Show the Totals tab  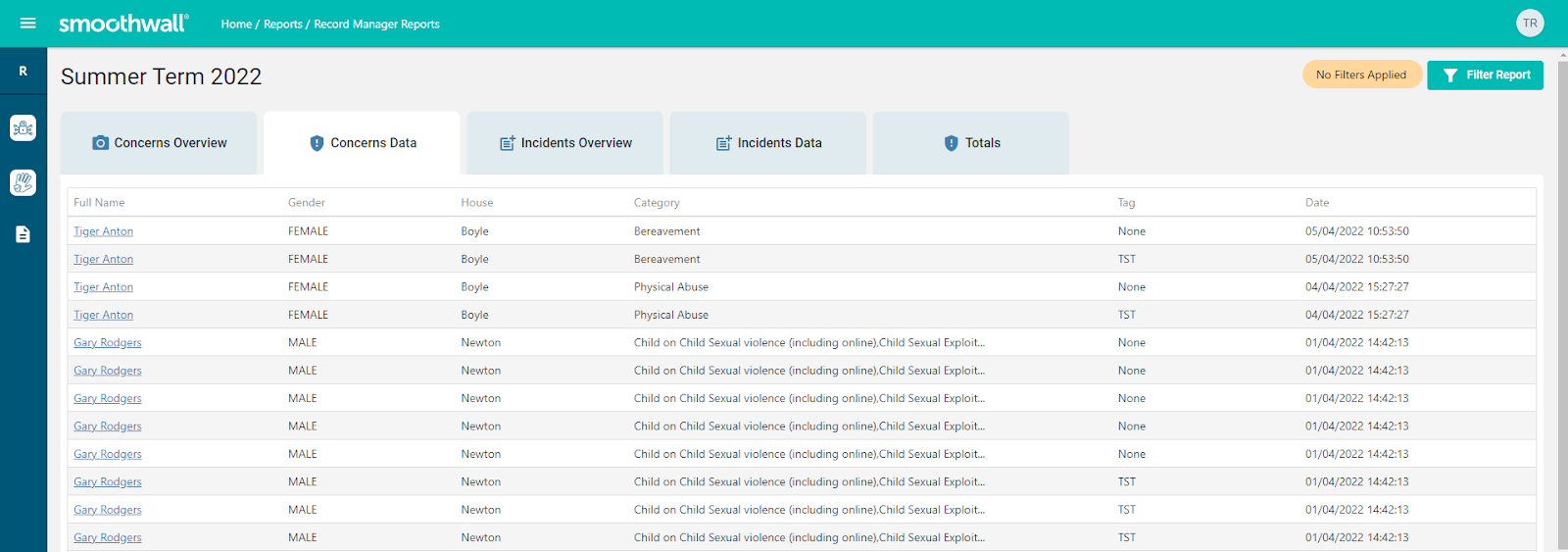point(971,143)
